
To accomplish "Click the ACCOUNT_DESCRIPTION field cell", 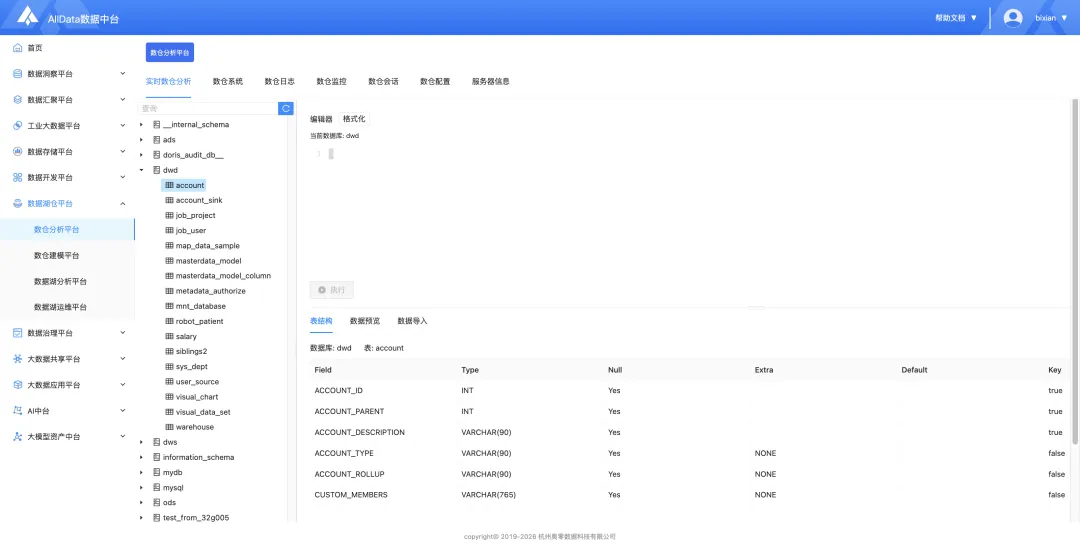I will pyautogui.click(x=360, y=432).
